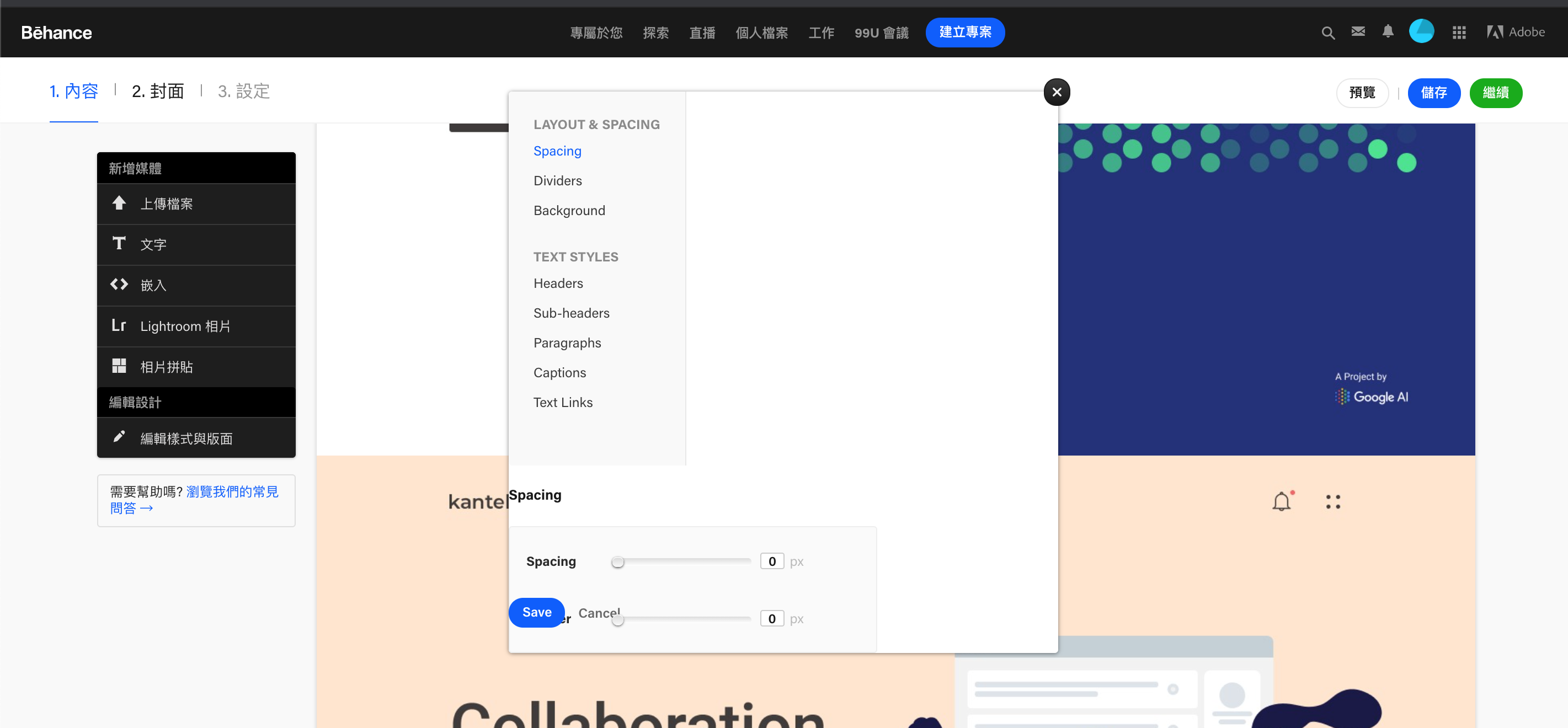Click the user profile avatar
Screen dimensions: 1568x728
pyautogui.click(x=1421, y=31)
